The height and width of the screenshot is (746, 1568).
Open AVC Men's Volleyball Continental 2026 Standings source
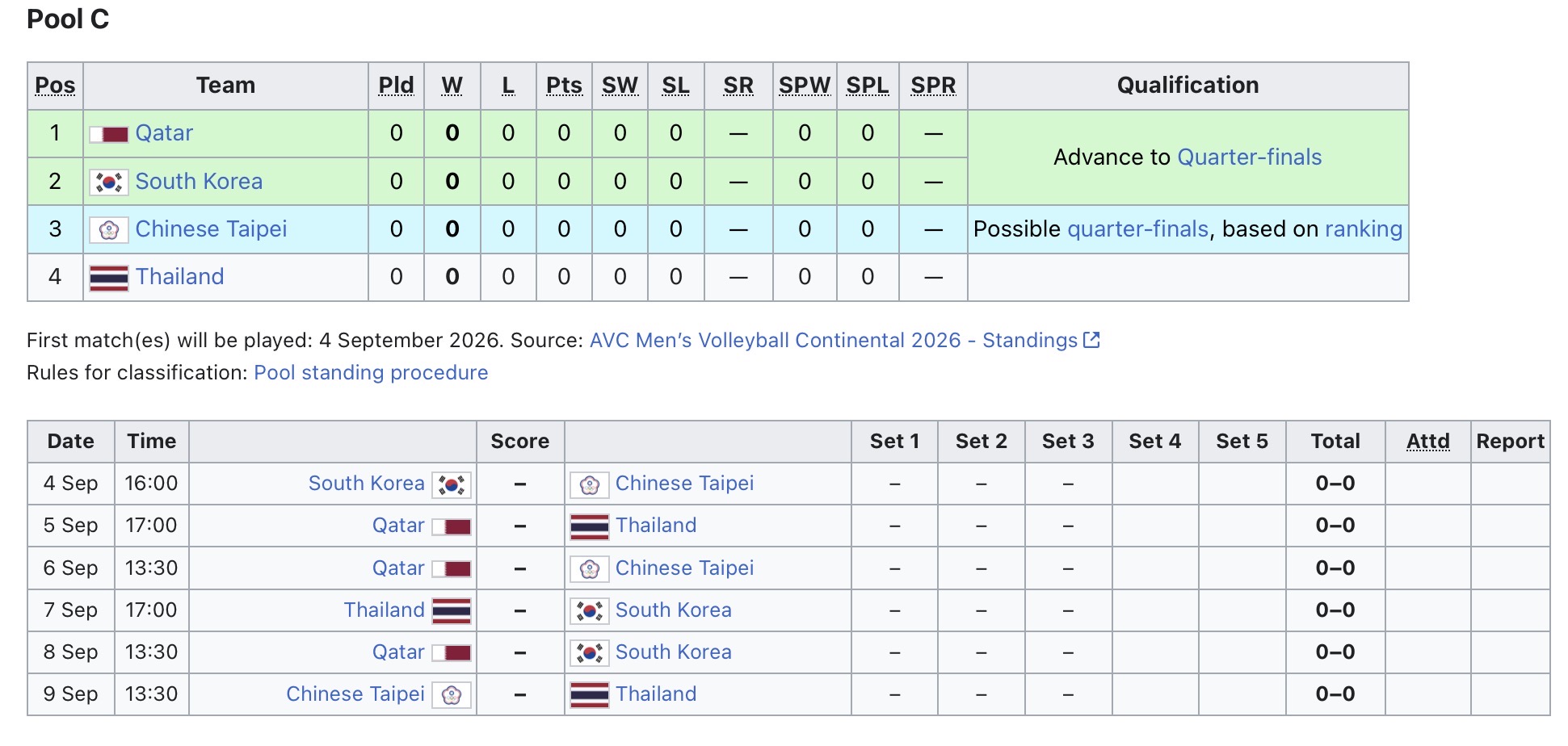coord(834,340)
